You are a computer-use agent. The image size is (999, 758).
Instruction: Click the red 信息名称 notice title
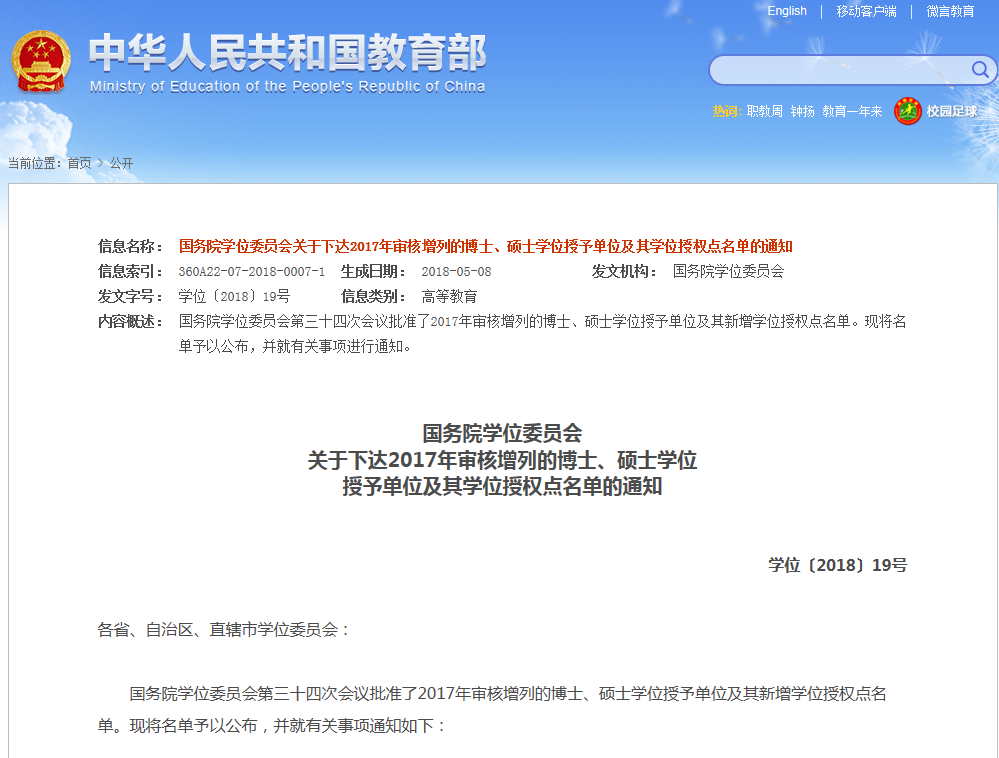(x=485, y=246)
